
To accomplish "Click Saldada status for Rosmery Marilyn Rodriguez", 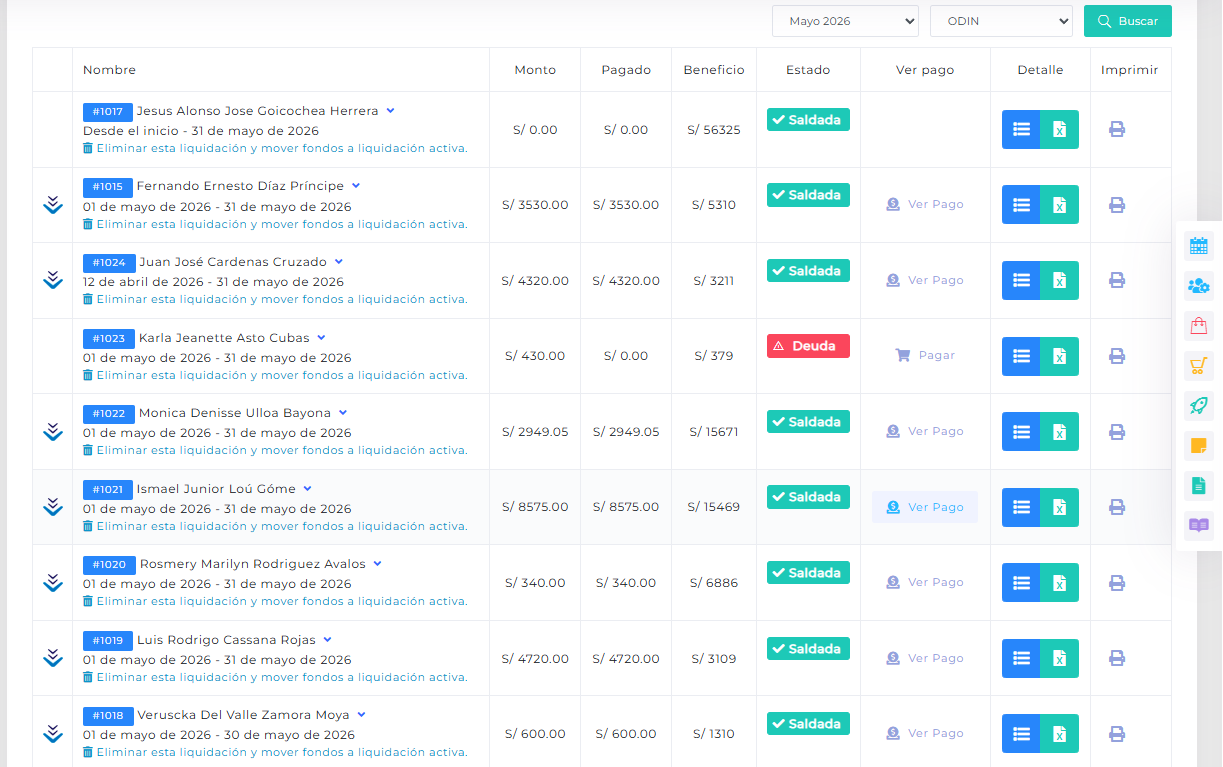I will [x=808, y=573].
